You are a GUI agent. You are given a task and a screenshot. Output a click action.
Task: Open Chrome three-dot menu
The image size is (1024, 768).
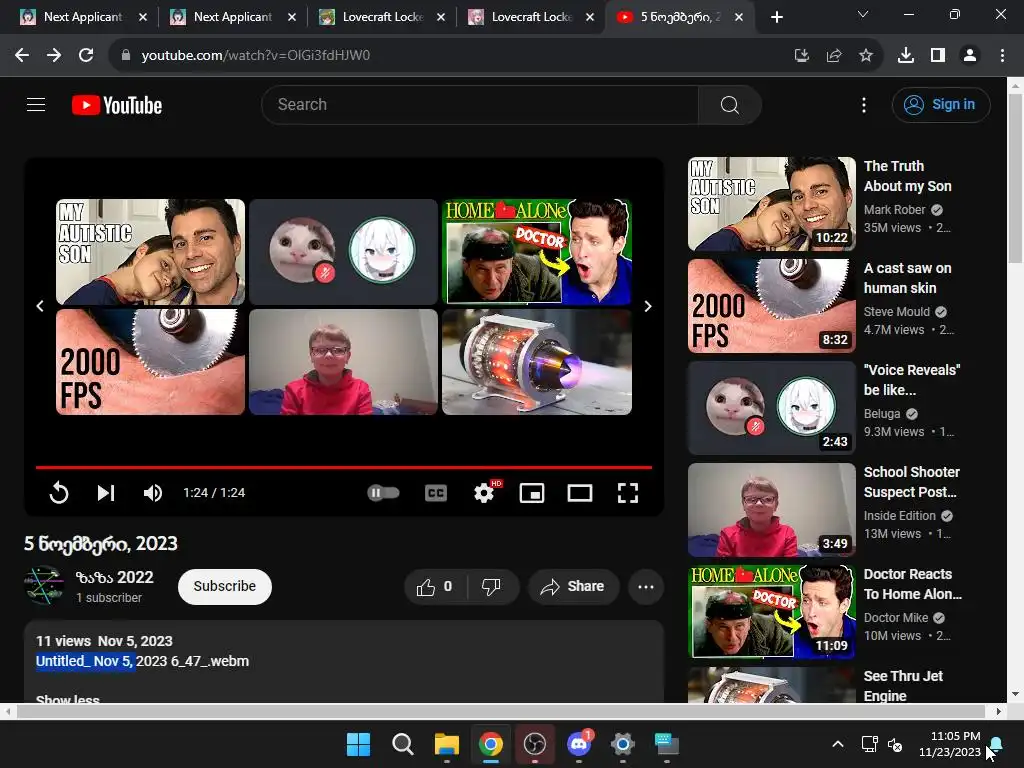point(1002,56)
